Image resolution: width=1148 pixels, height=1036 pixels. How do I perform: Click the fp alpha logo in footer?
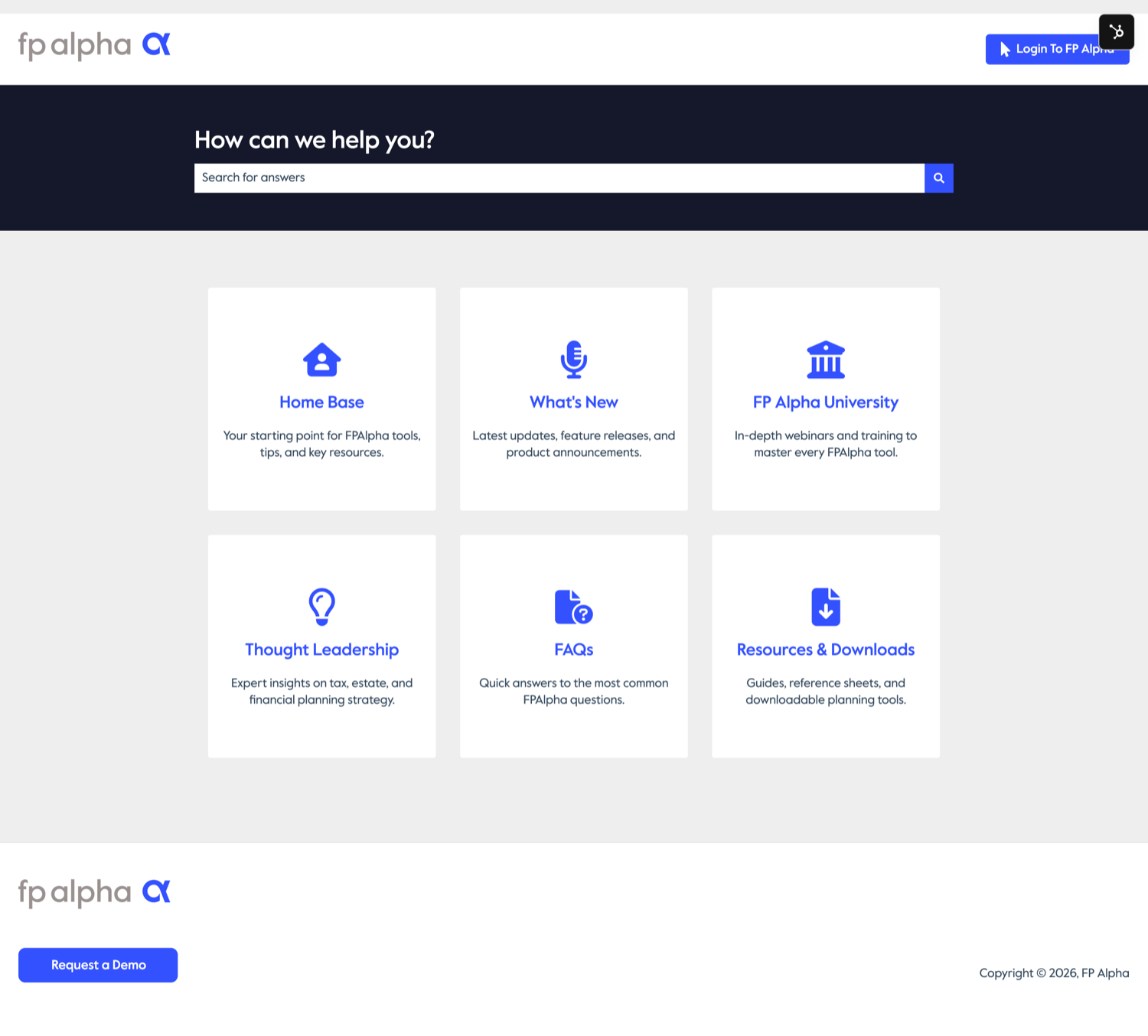(94, 893)
